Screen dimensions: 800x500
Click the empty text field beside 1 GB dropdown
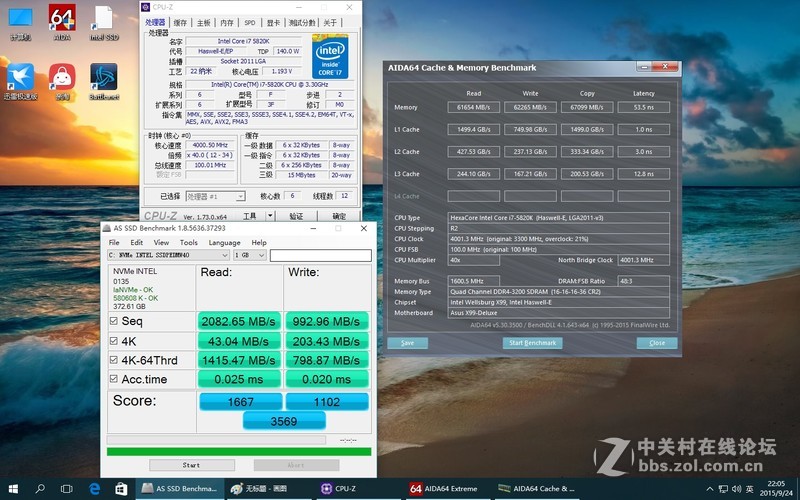click(320, 255)
